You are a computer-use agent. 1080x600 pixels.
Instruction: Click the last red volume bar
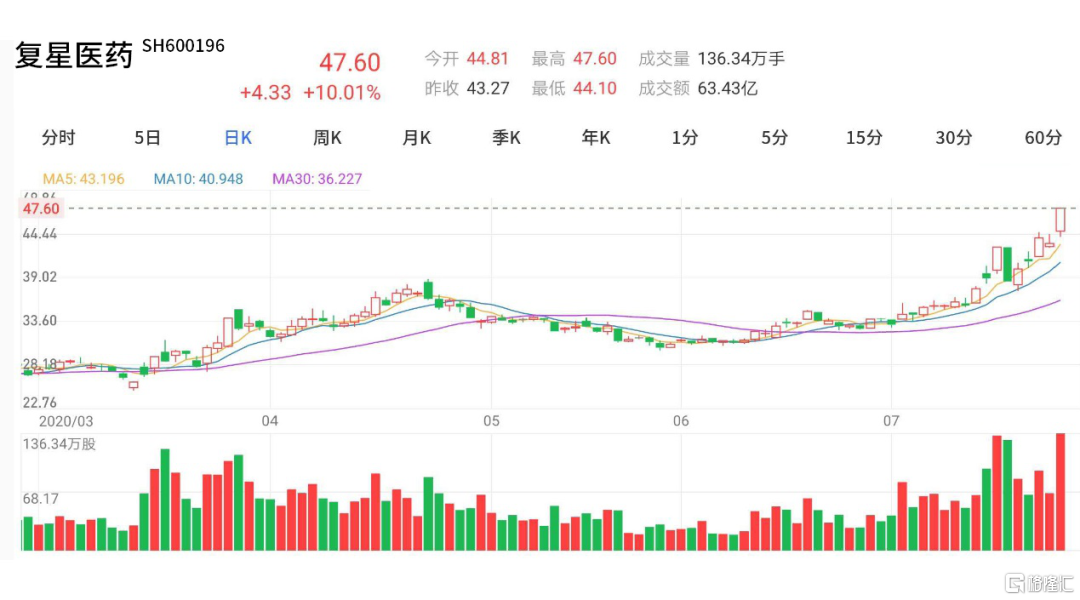[1061, 492]
